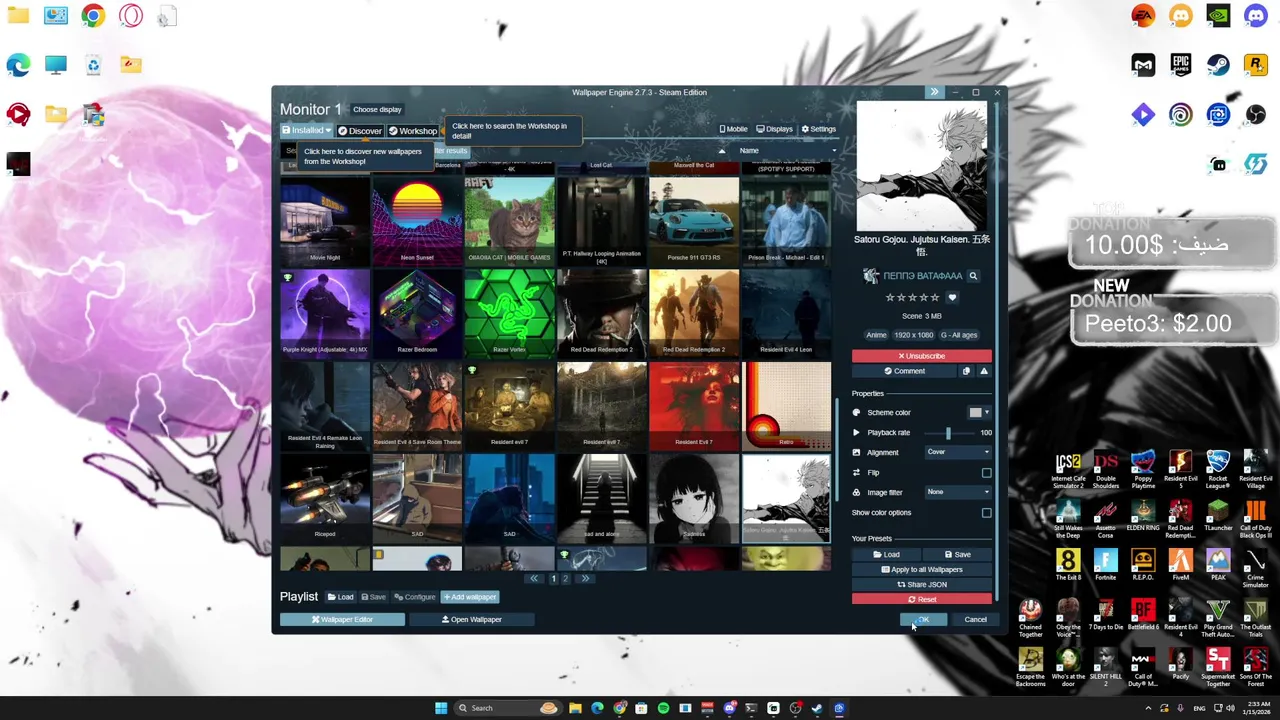
Task: Click the Open Wallpaper button
Action: (471, 620)
